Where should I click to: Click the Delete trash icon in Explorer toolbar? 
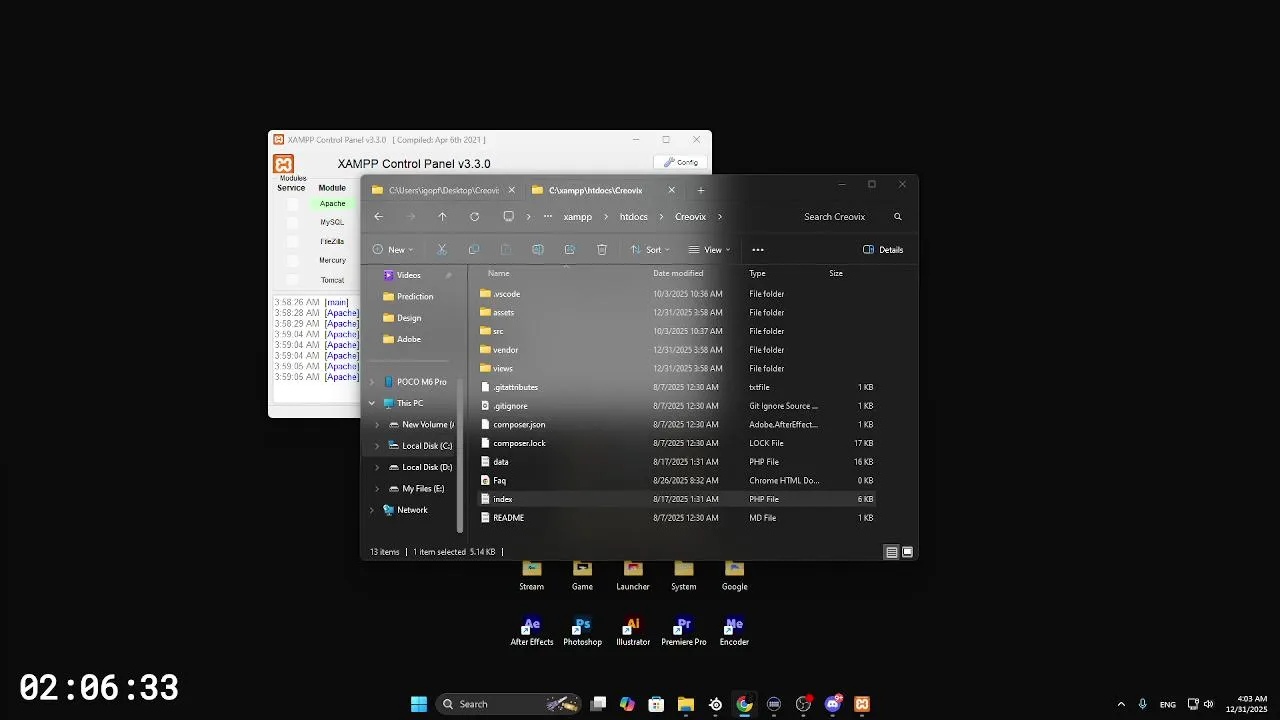pyautogui.click(x=602, y=250)
